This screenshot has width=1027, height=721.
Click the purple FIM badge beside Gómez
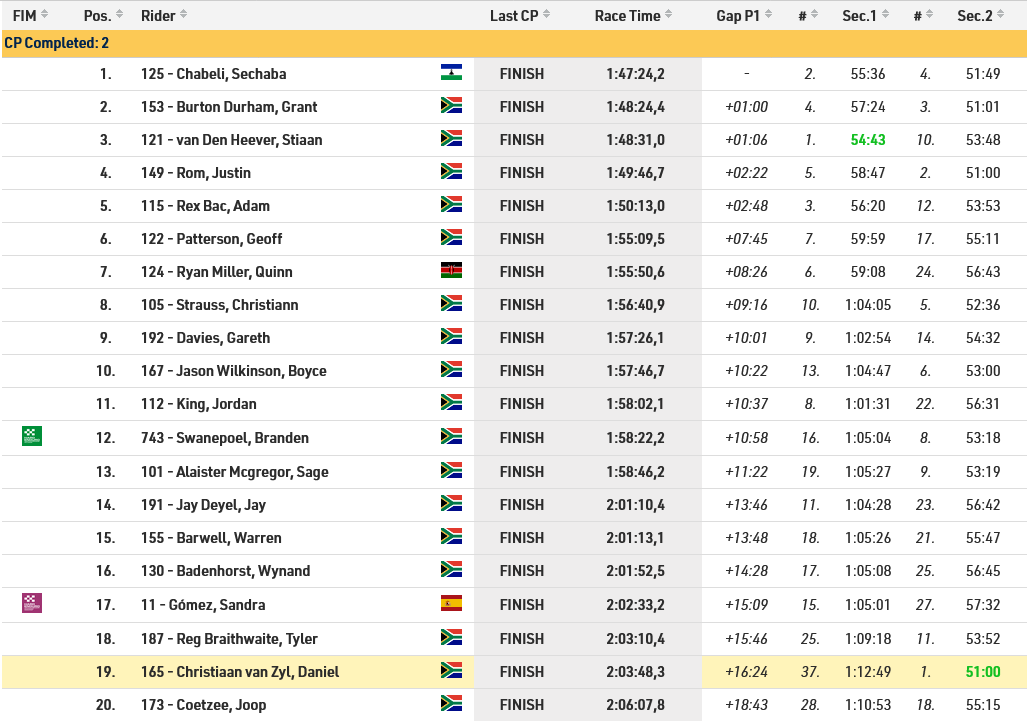coord(32,603)
